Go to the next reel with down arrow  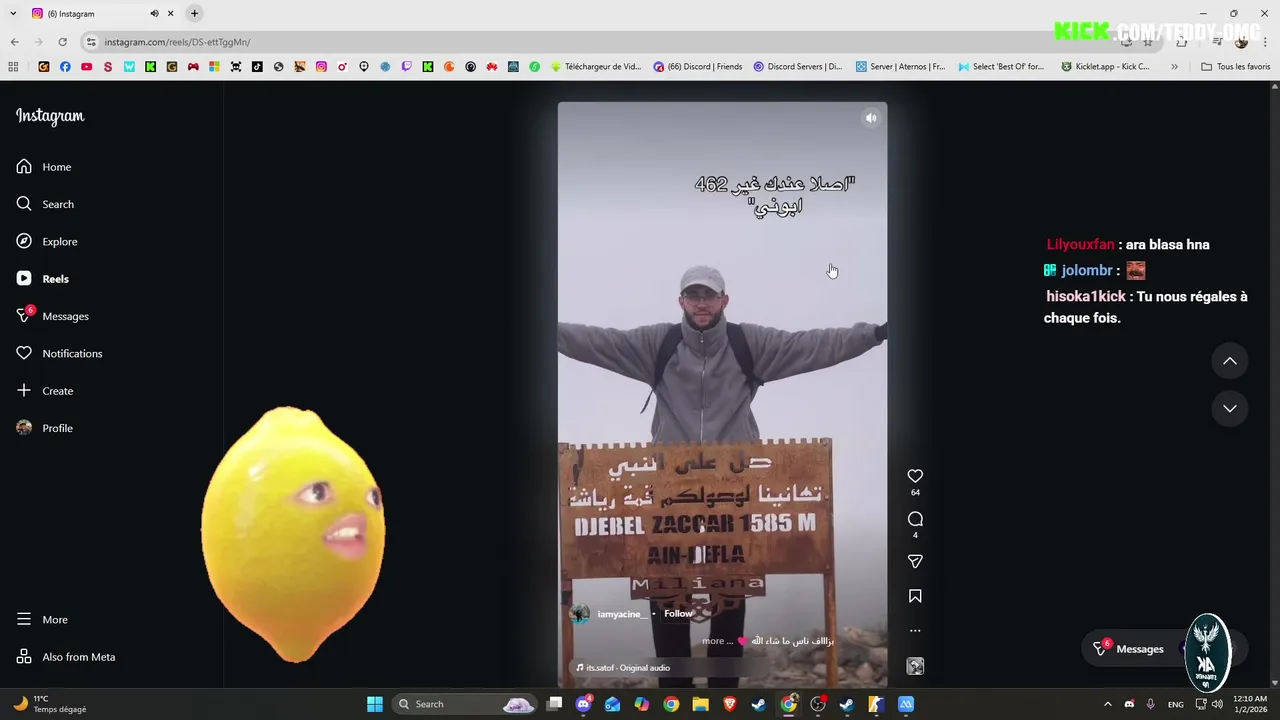[x=1230, y=408]
